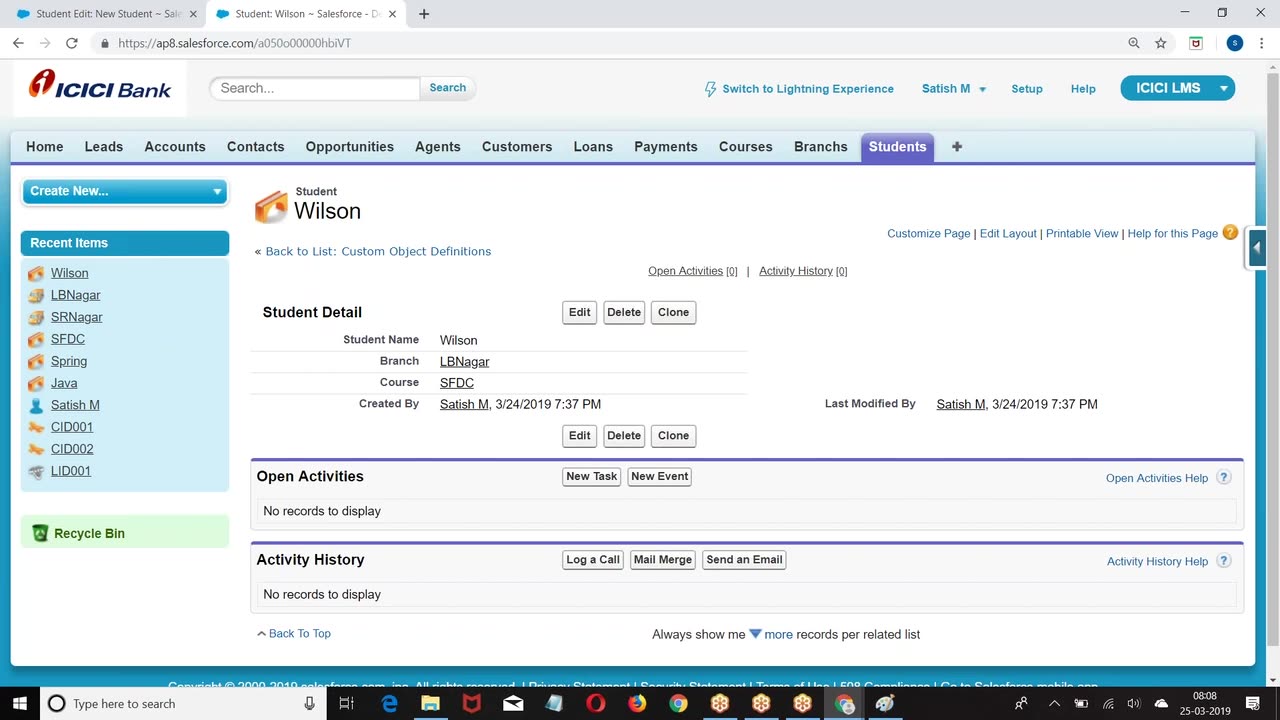Viewport: 1280px width, 720px height.
Task: Open the Windows Start menu
Action: (20, 703)
